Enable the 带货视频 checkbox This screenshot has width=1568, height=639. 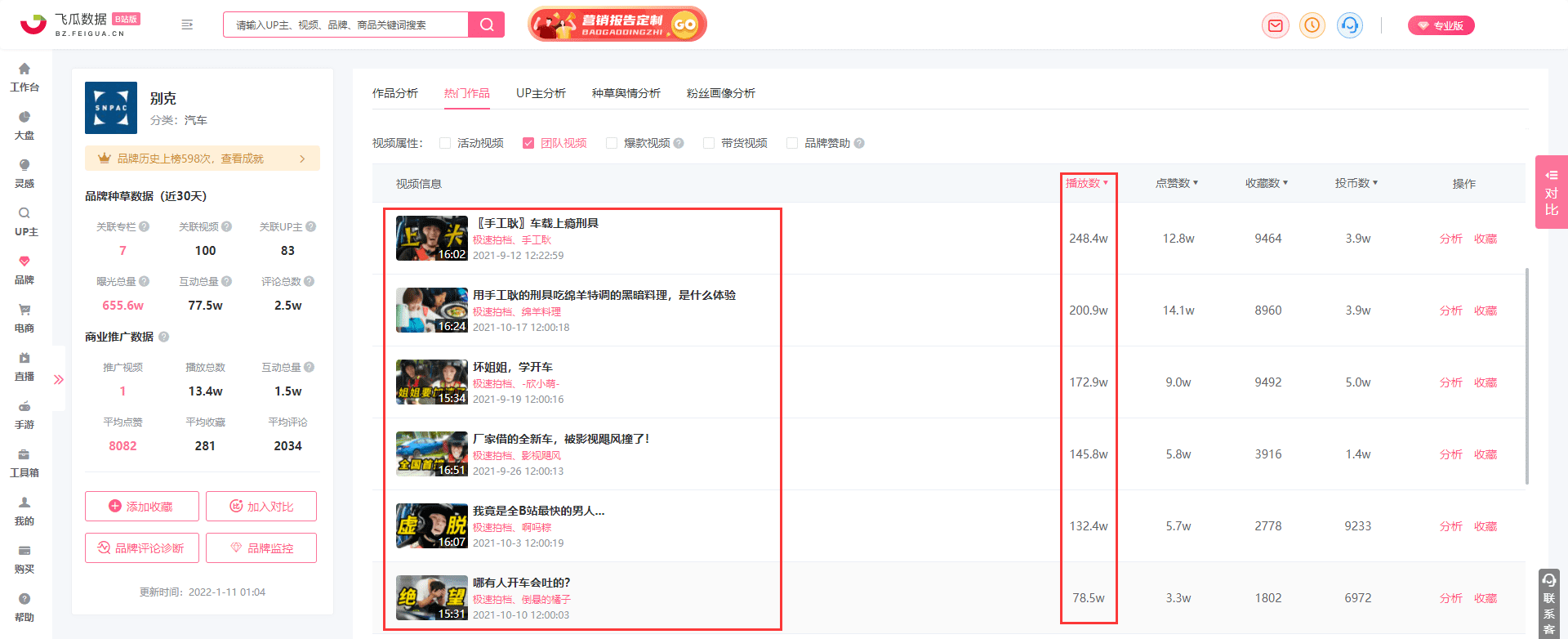709,143
